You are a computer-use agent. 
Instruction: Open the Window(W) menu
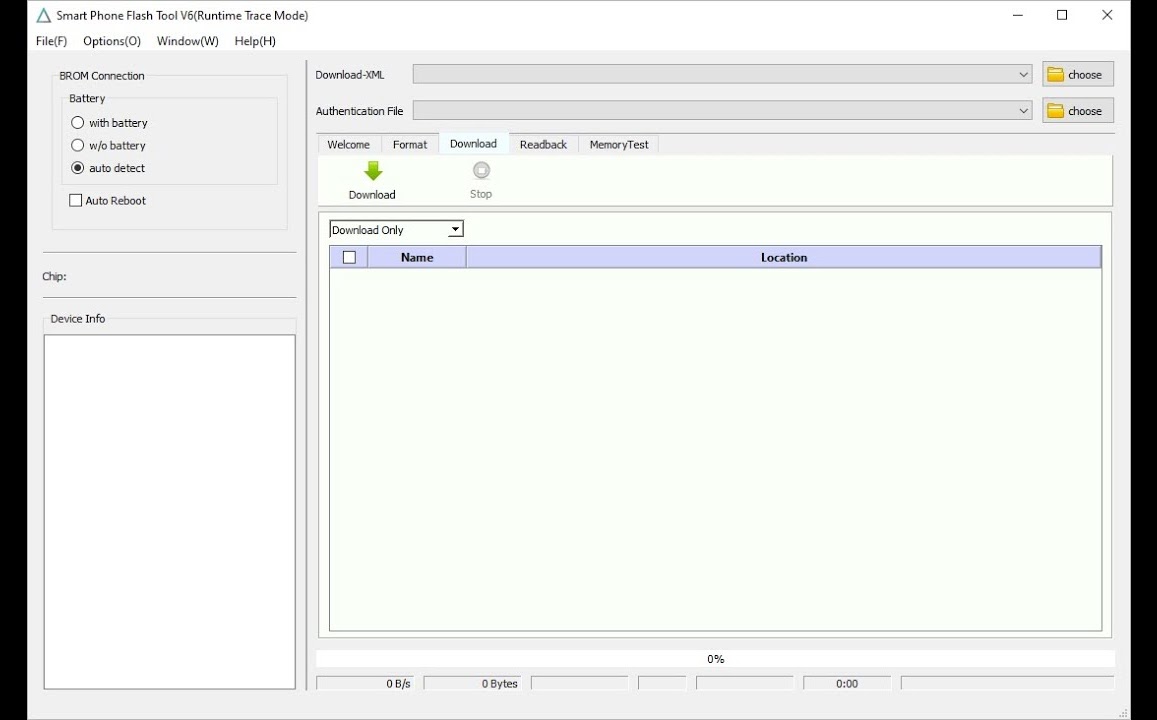click(x=187, y=41)
